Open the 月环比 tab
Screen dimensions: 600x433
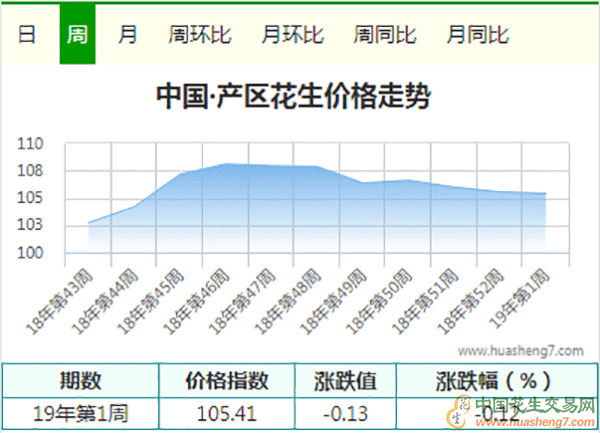click(x=292, y=35)
